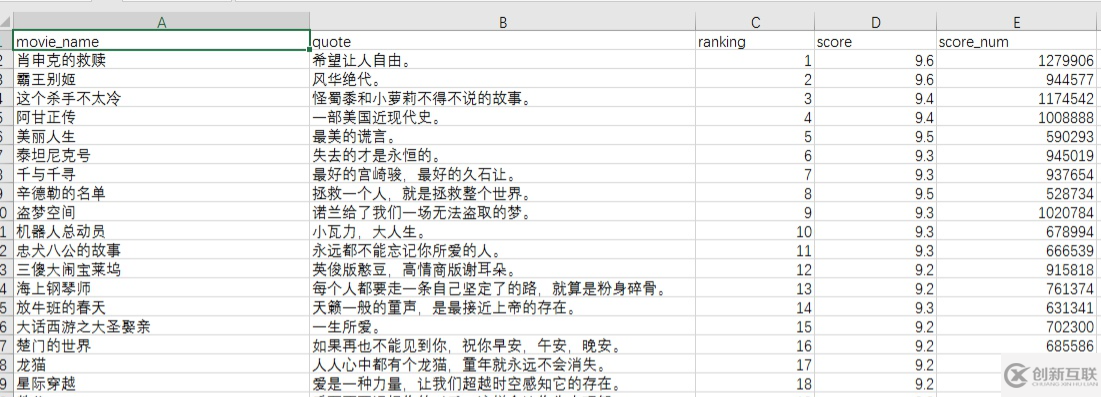The height and width of the screenshot is (397, 1101).
Task: Select the cell 辛德勒的名单
Action: pyautogui.click(x=161, y=194)
